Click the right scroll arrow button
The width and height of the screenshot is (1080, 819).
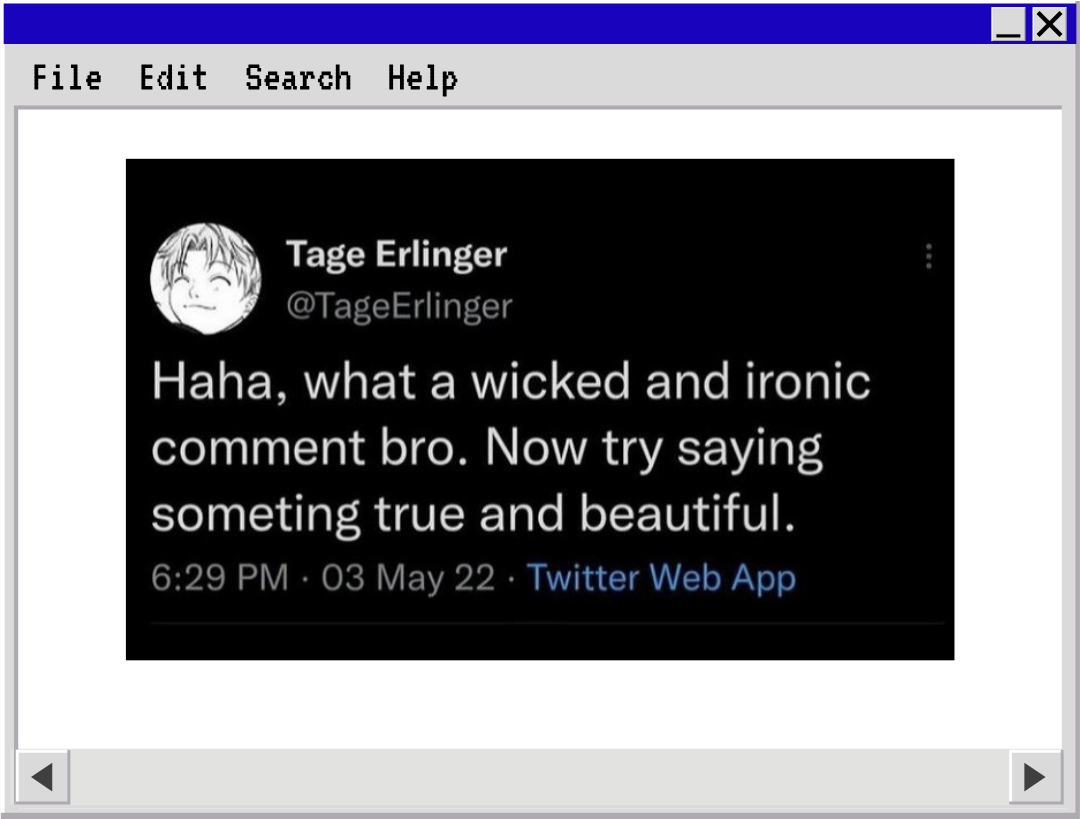[x=1035, y=776]
